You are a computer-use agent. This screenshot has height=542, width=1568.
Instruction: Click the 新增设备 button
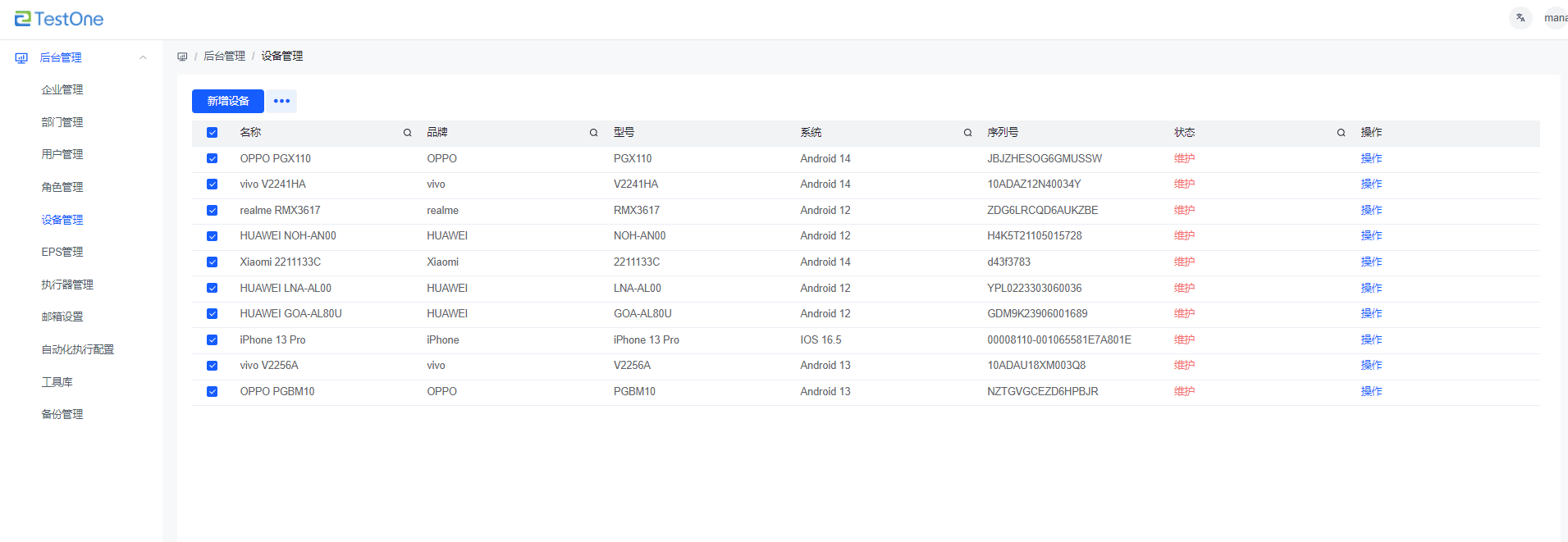pos(228,101)
